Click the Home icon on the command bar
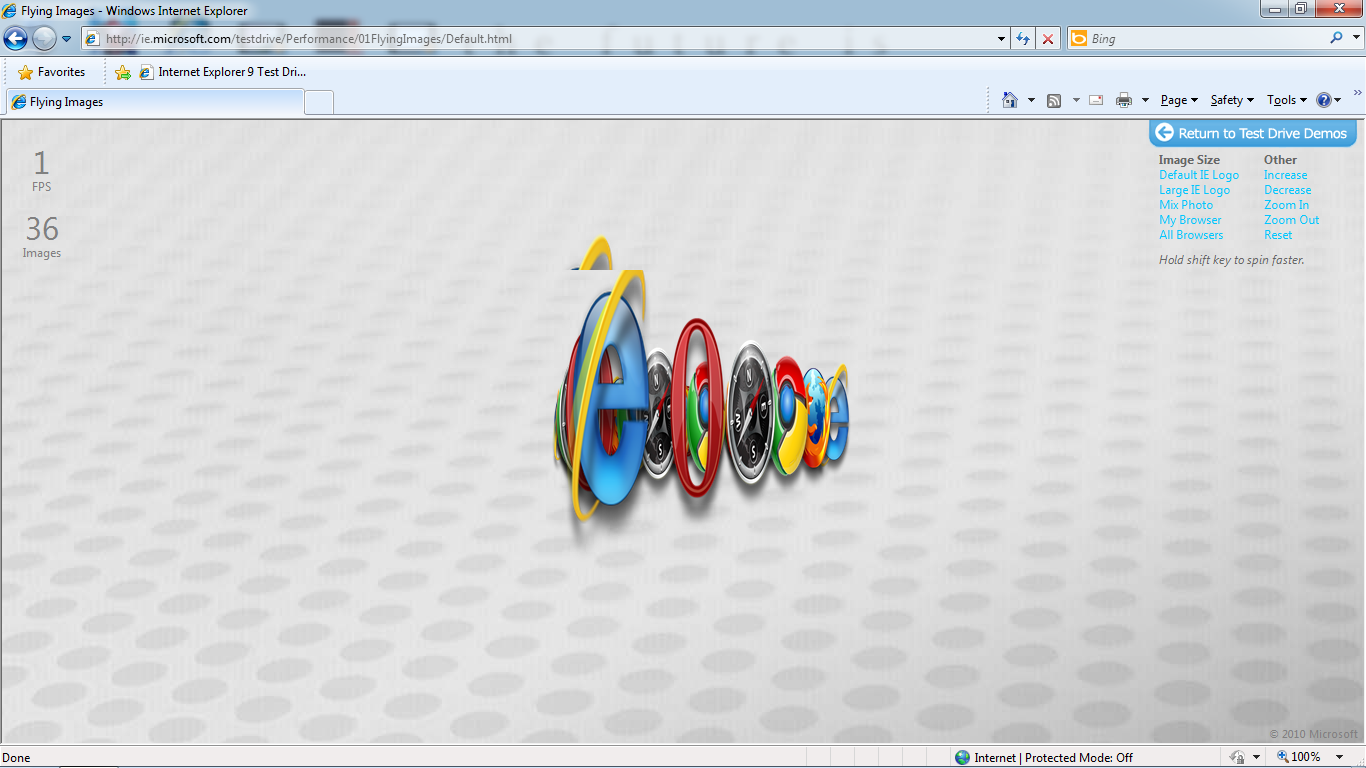This screenshot has width=1366, height=768. (1010, 100)
